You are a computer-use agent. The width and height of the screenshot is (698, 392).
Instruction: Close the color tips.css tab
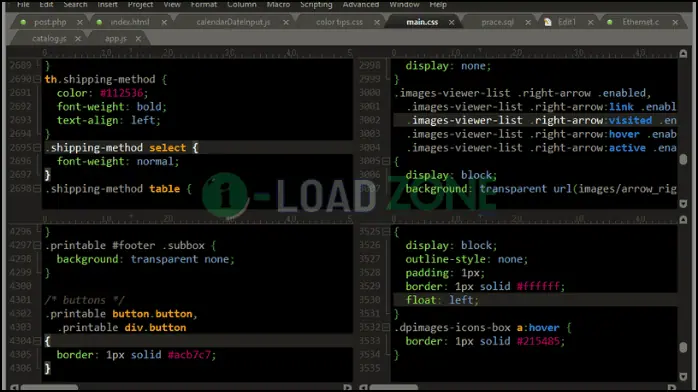click(x=377, y=22)
